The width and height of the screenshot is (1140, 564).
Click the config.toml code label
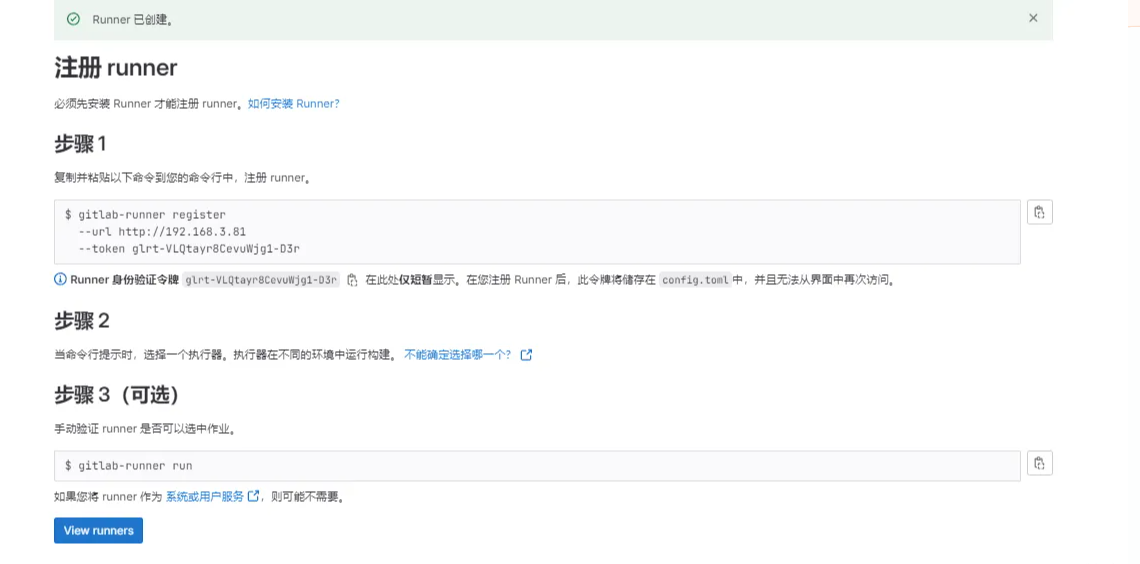695,280
